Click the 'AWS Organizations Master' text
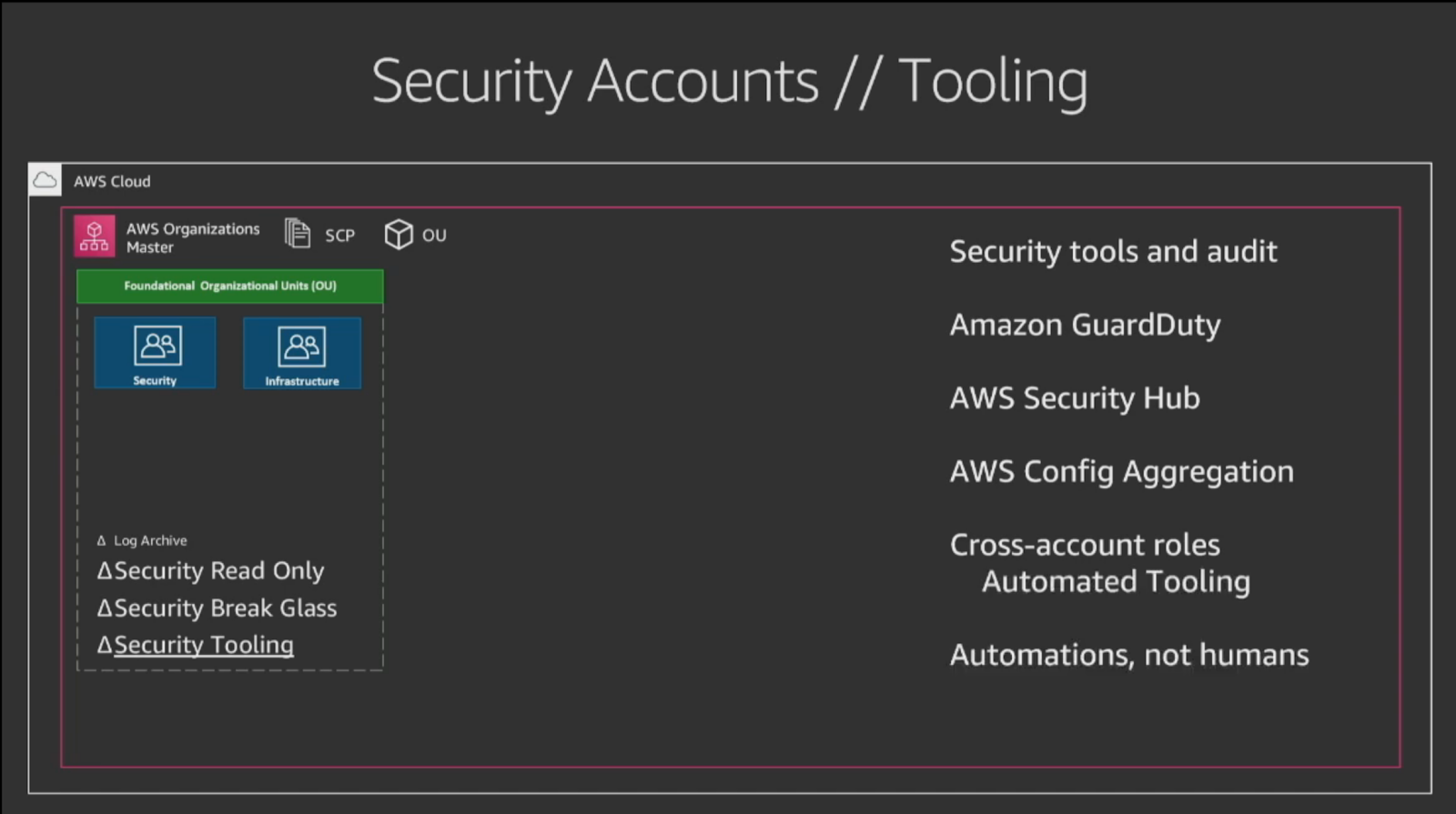The width and height of the screenshot is (1456, 814). (193, 237)
